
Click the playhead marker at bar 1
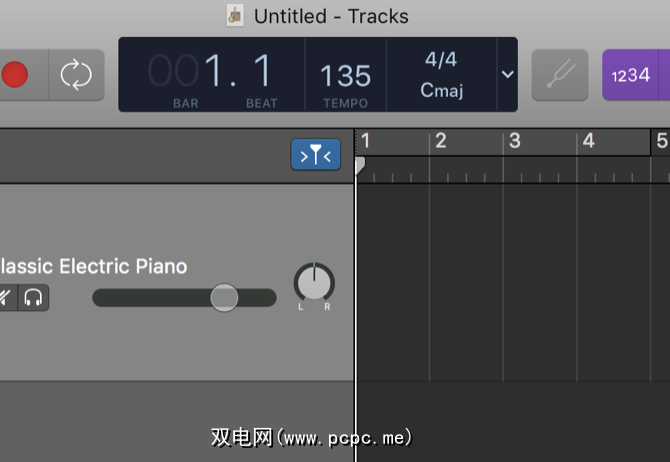(x=359, y=165)
